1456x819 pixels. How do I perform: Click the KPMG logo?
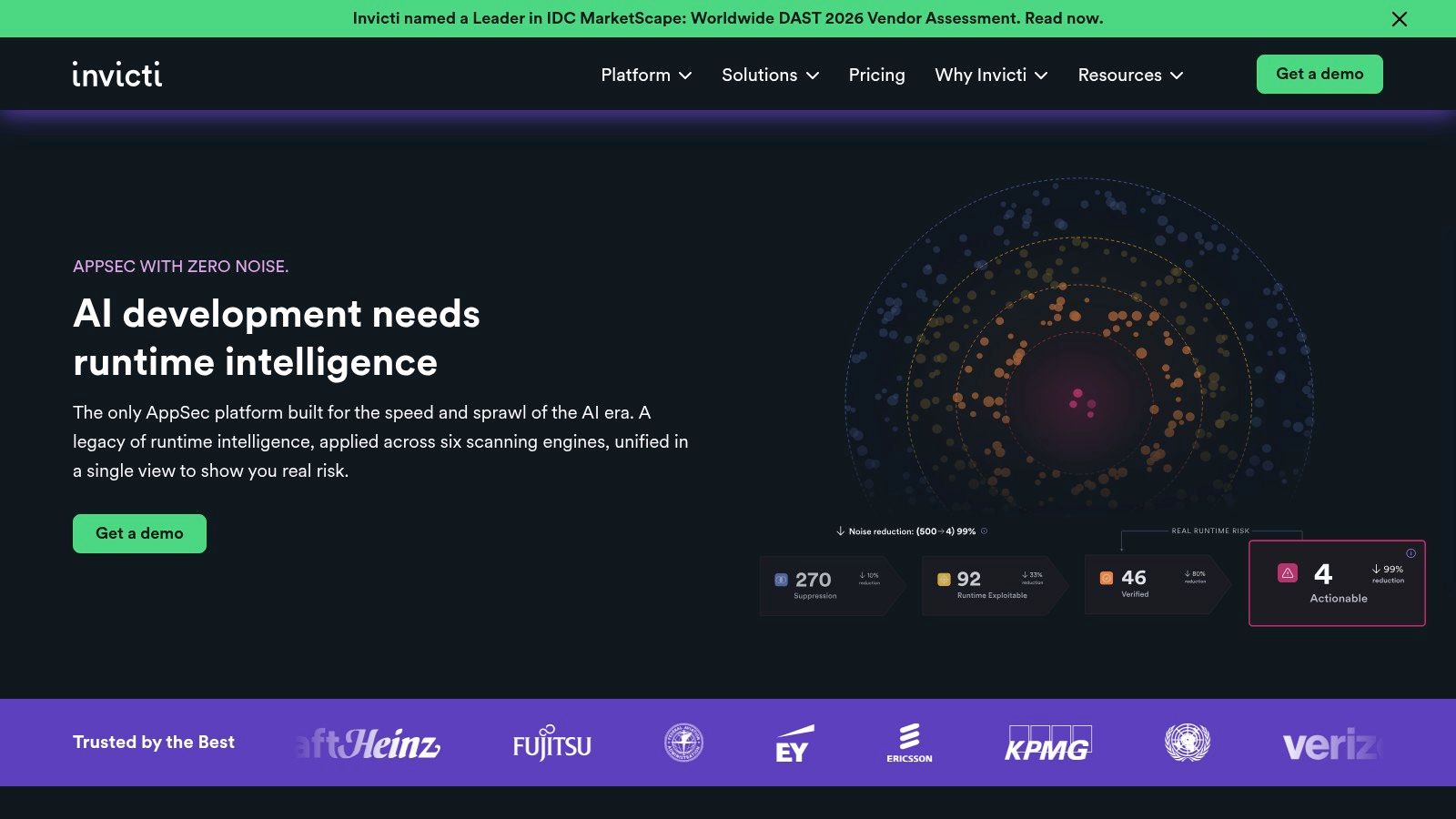(x=1047, y=743)
